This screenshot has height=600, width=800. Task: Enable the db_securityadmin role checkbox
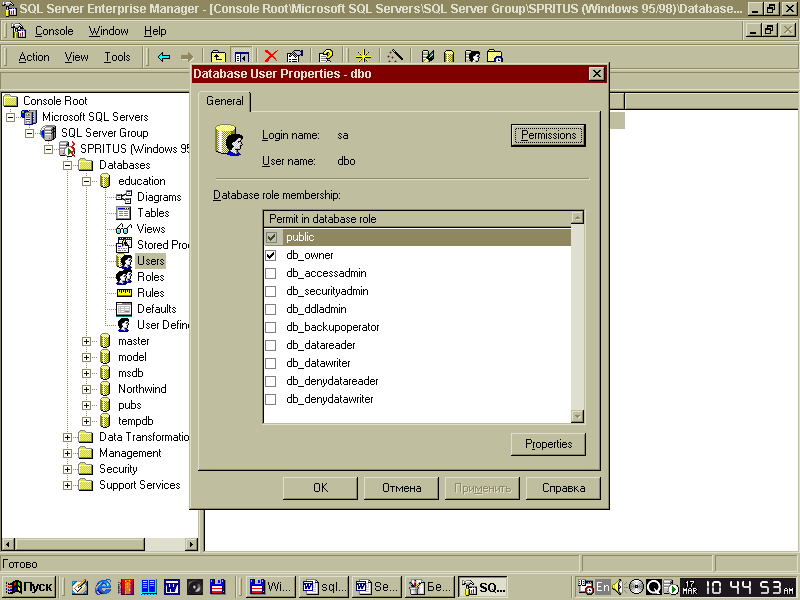pyautogui.click(x=271, y=291)
